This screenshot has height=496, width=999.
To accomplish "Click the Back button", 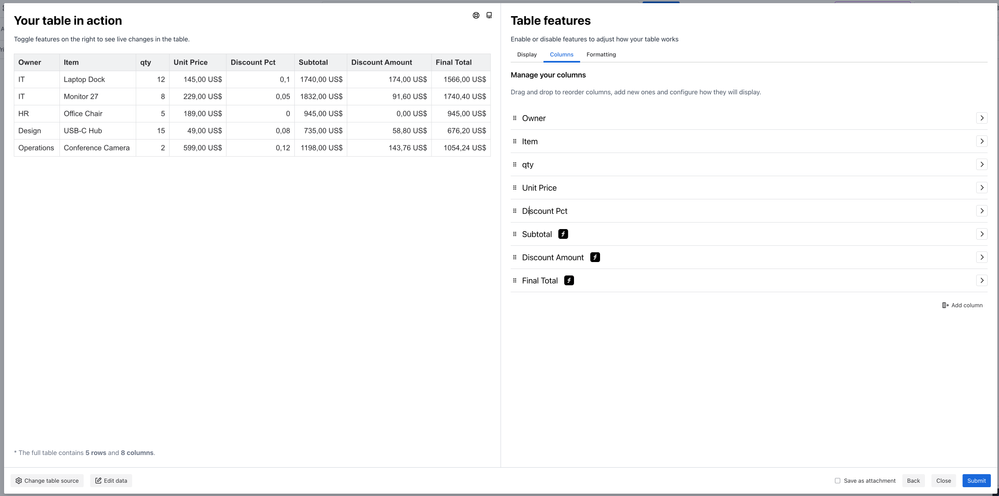I will (x=913, y=481).
